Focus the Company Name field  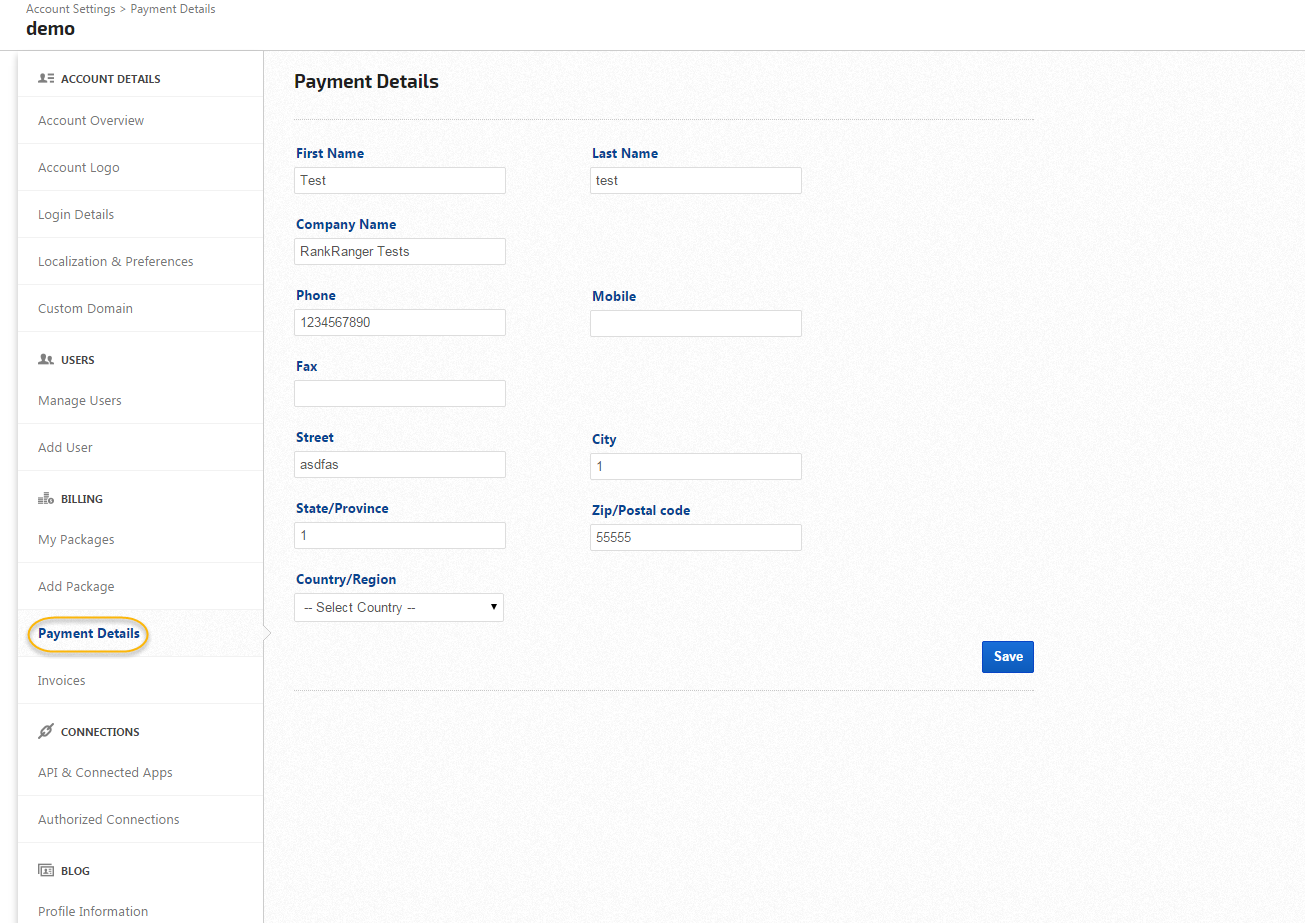tap(400, 251)
